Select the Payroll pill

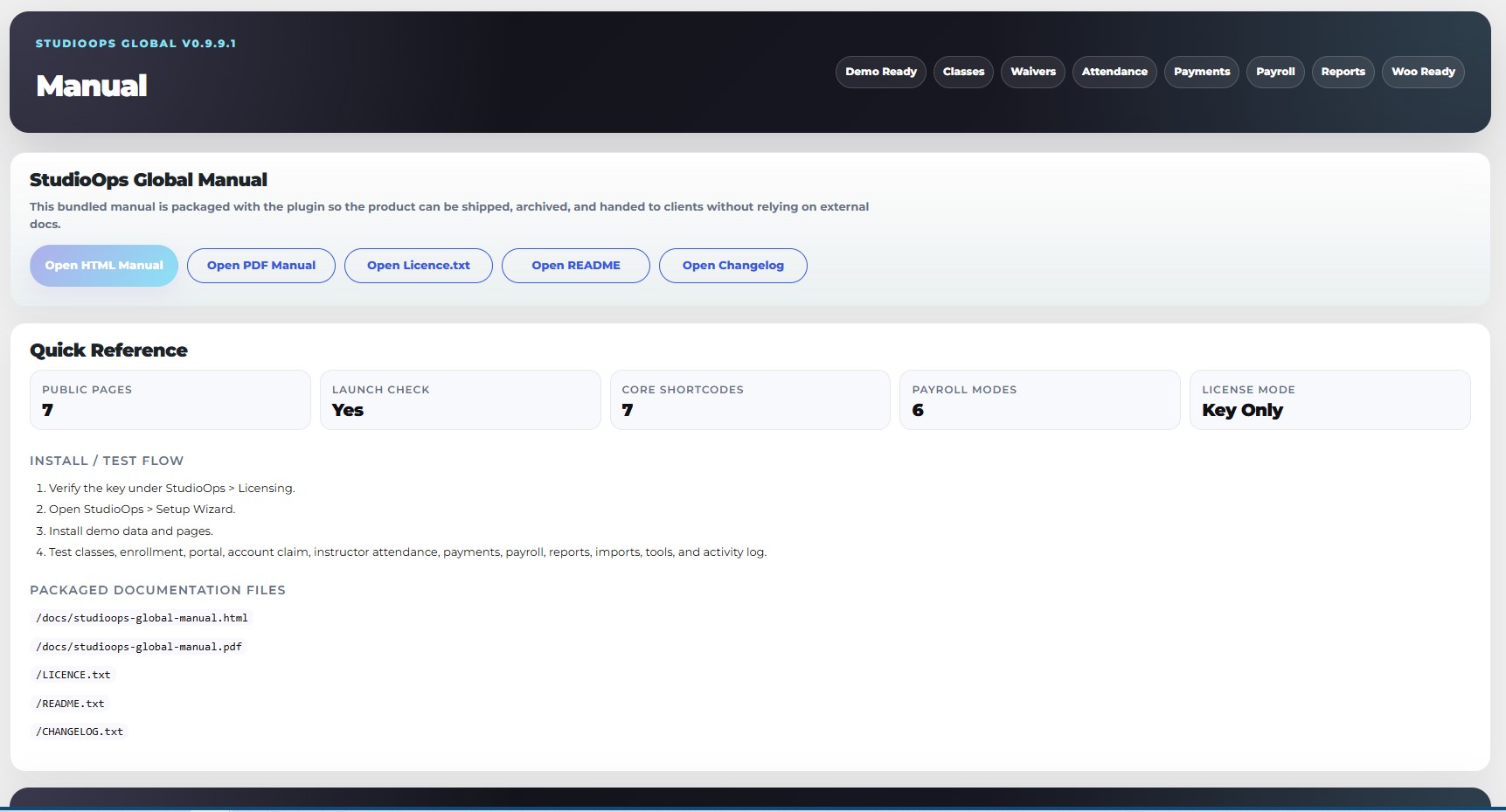(x=1275, y=72)
